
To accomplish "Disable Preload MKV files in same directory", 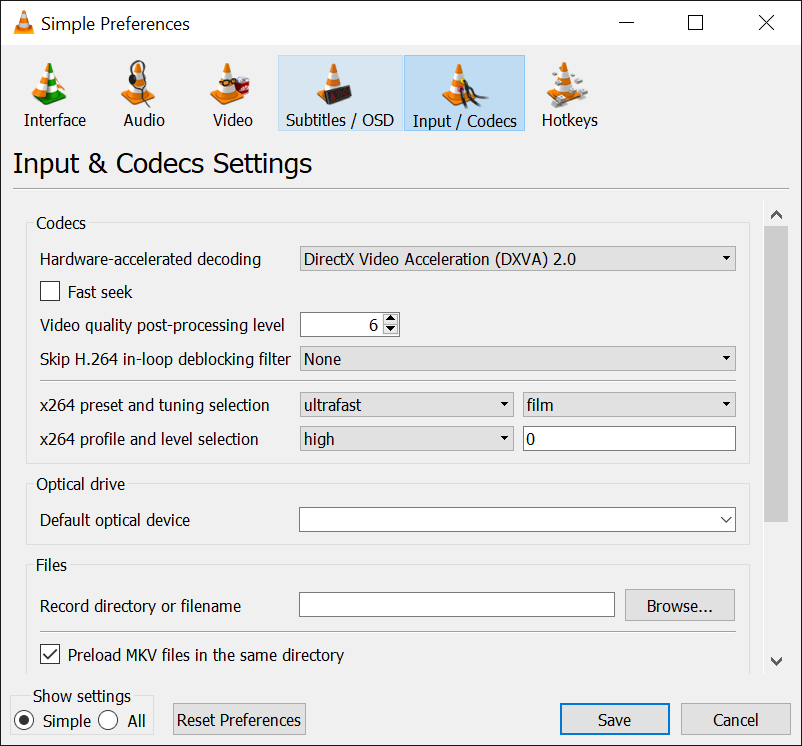I will click(x=49, y=654).
